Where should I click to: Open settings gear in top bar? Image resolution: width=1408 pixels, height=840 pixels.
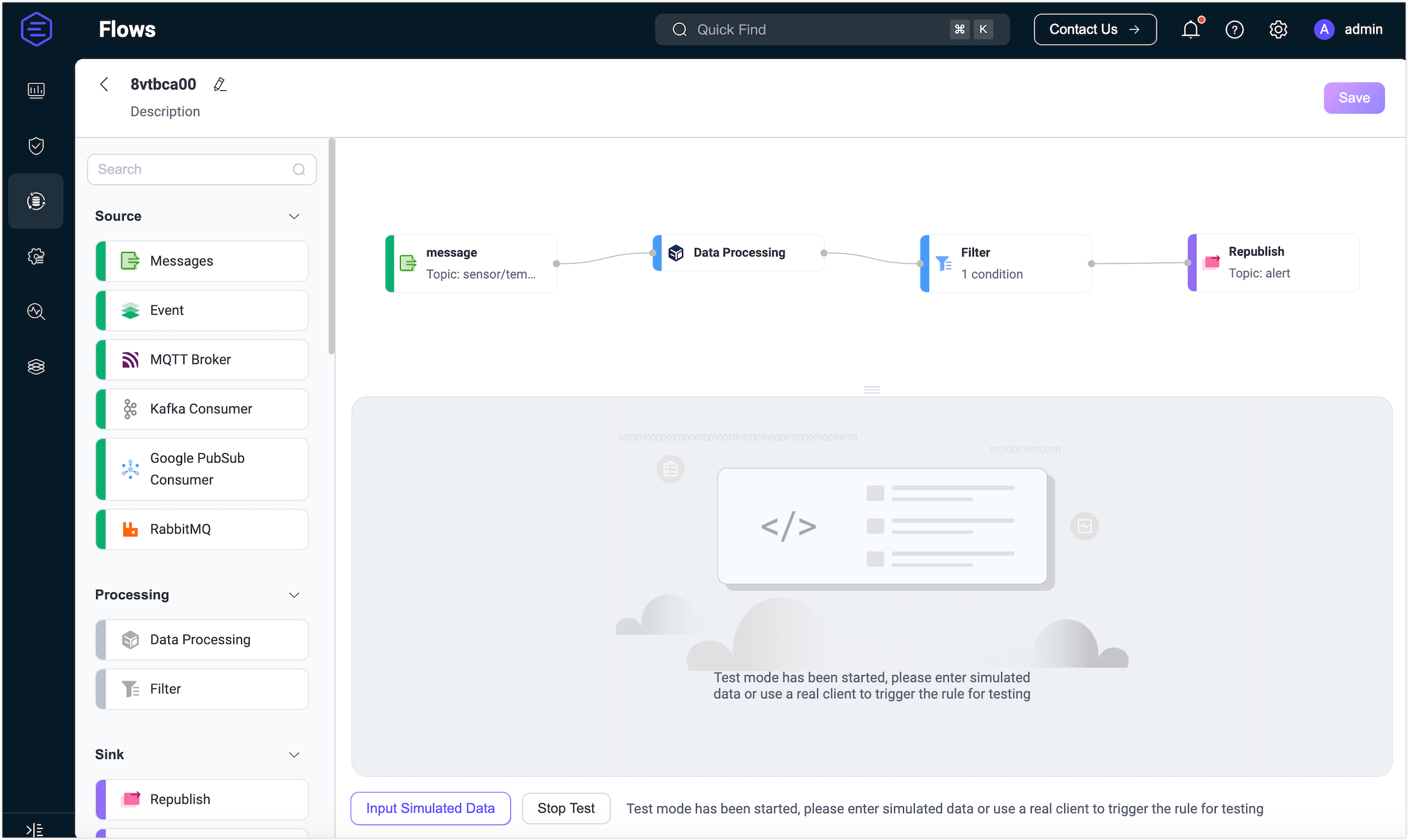(x=1278, y=29)
